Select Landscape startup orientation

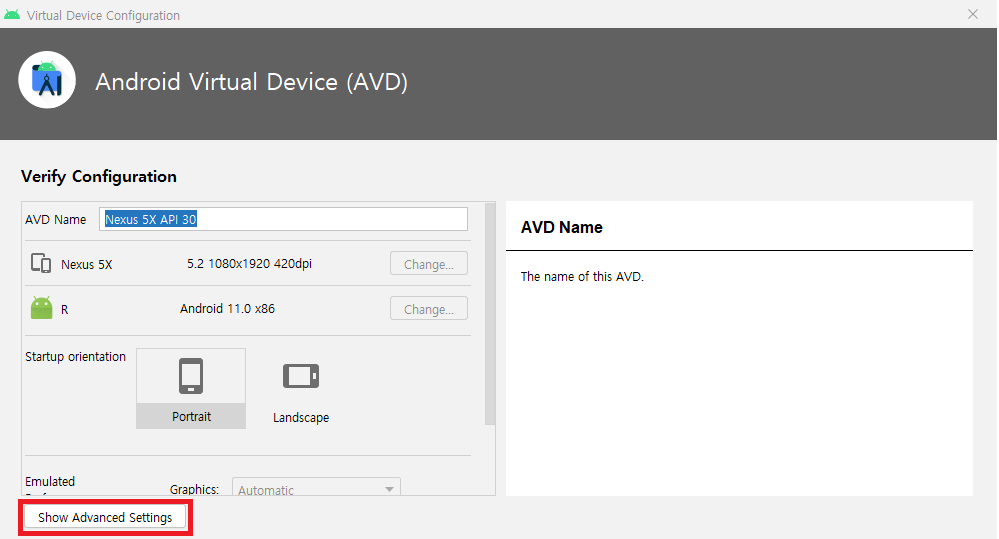click(x=301, y=389)
